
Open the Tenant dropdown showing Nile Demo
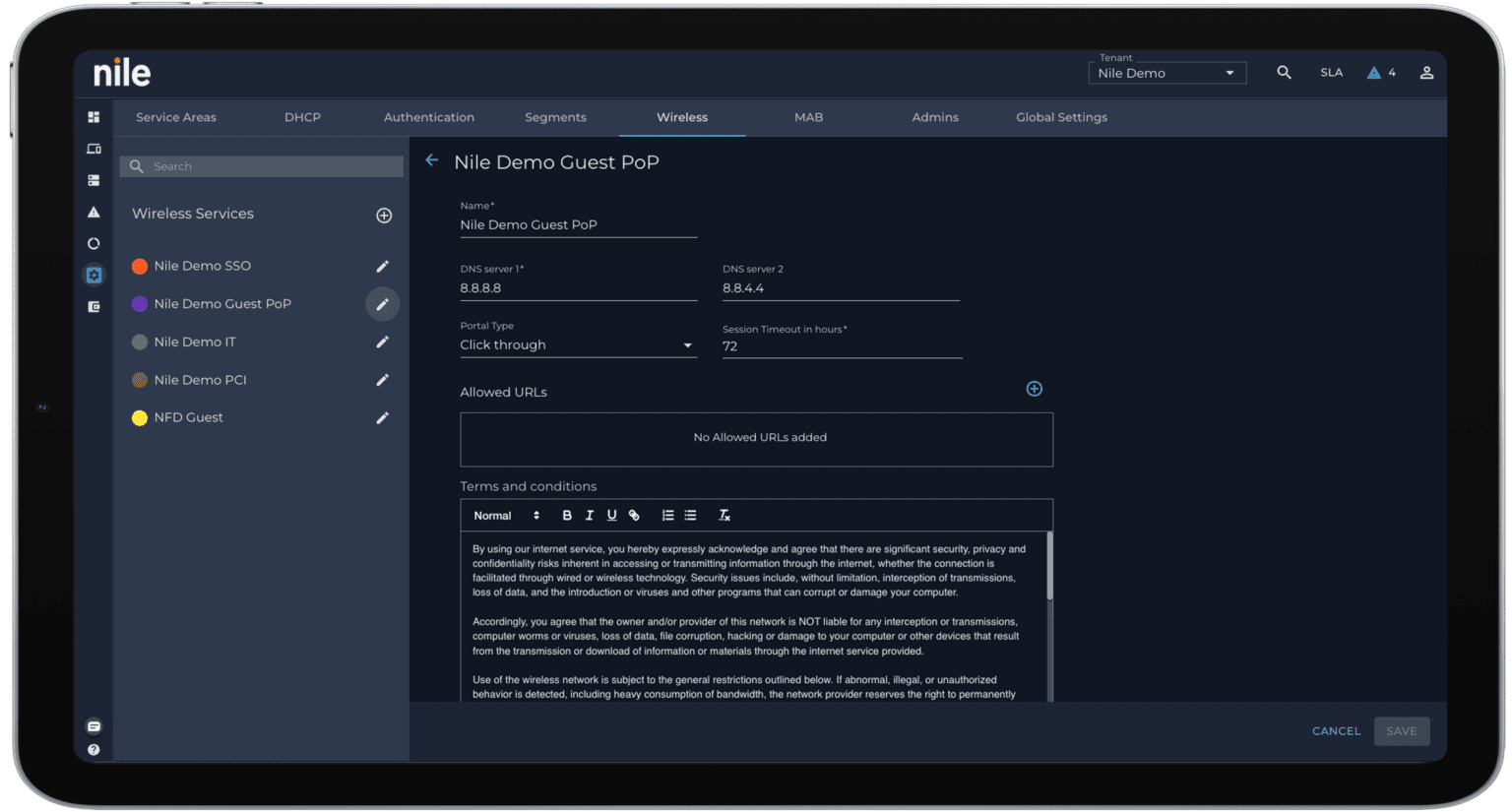1166,73
